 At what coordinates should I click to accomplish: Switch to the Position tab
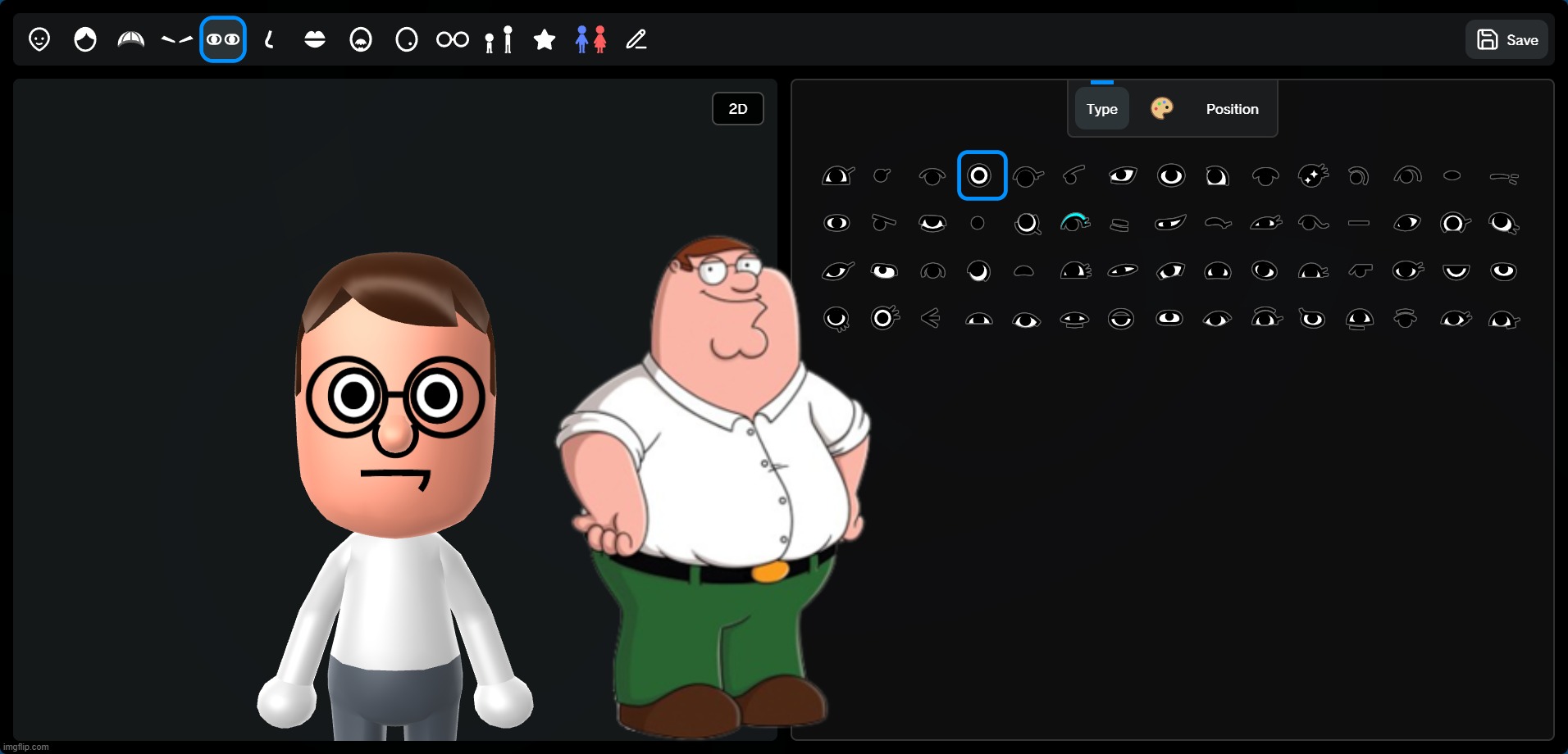coord(1232,109)
